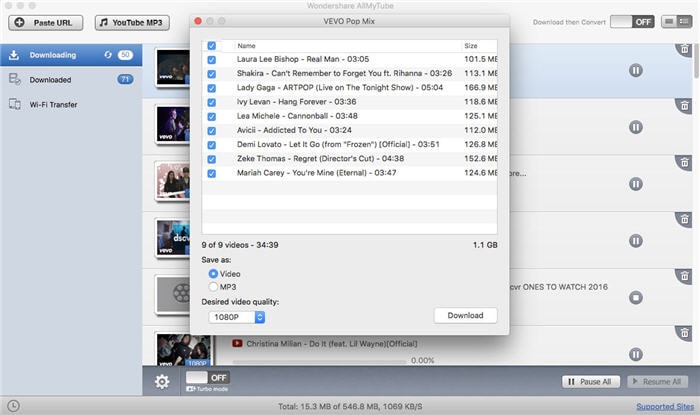Click the Pause All button
The width and height of the screenshot is (700, 415).
[x=591, y=382]
